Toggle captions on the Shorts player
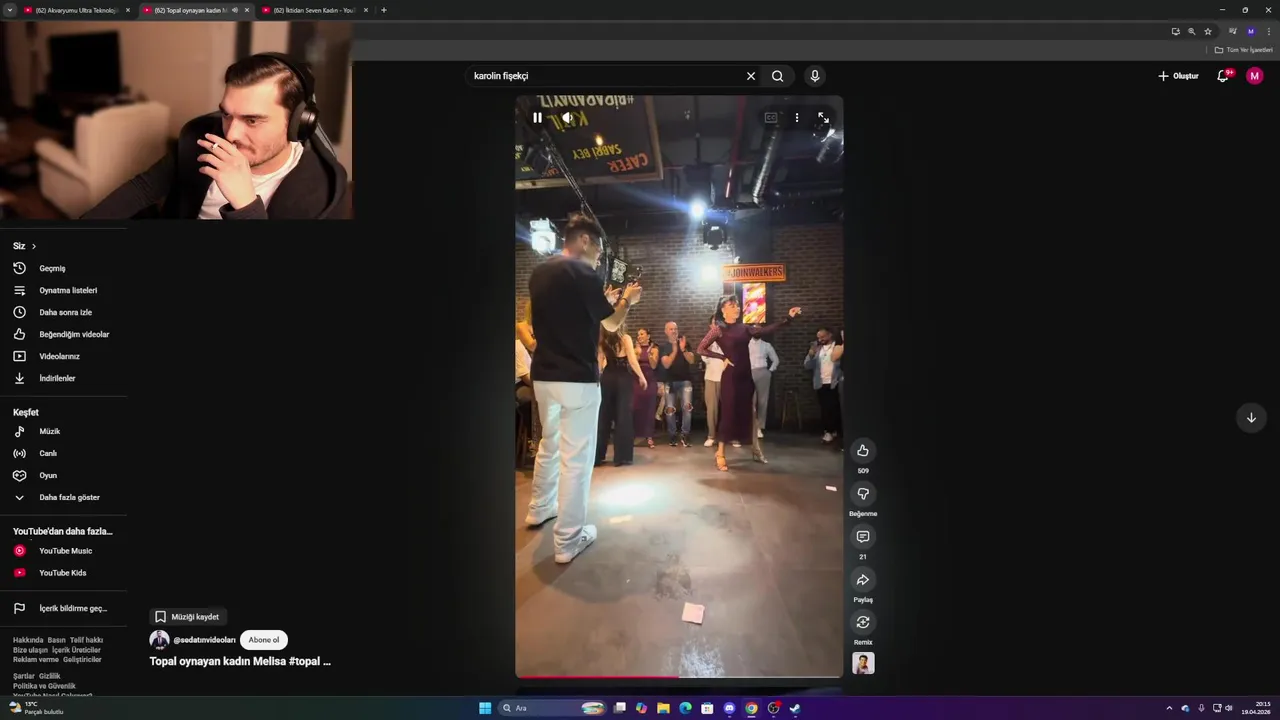 (771, 117)
